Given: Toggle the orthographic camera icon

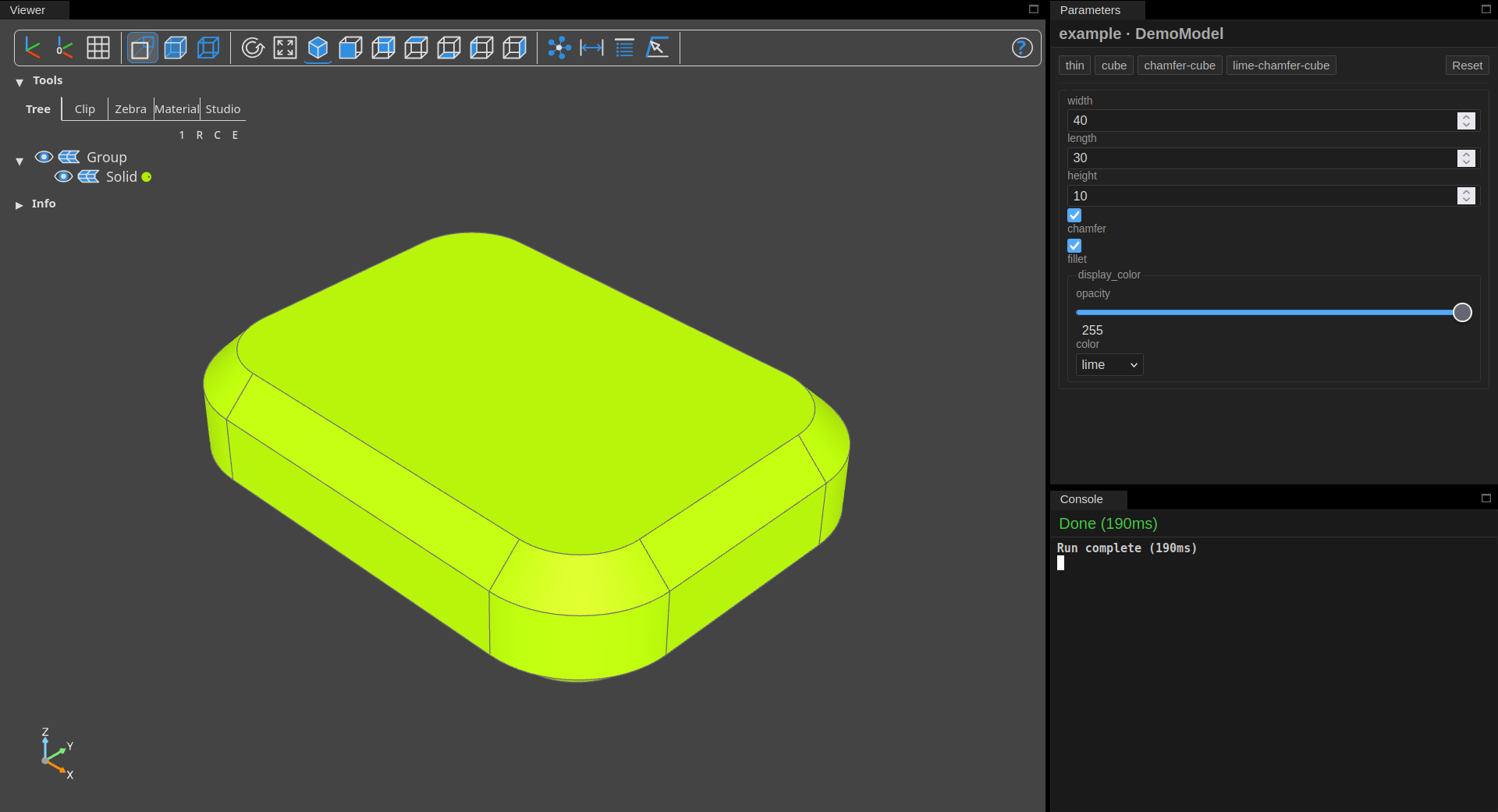Looking at the screenshot, I should pos(142,48).
